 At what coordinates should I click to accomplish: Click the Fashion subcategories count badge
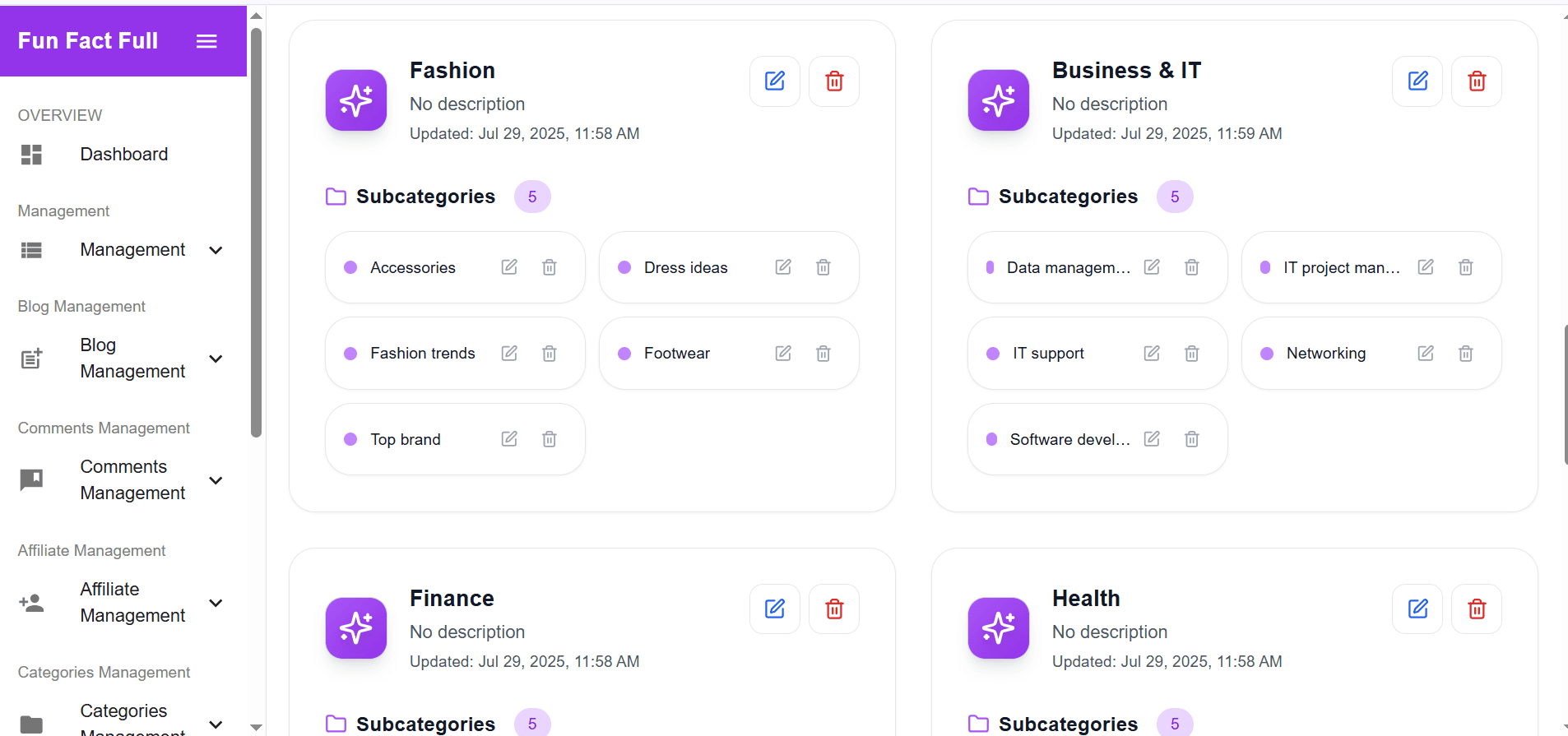coord(532,197)
